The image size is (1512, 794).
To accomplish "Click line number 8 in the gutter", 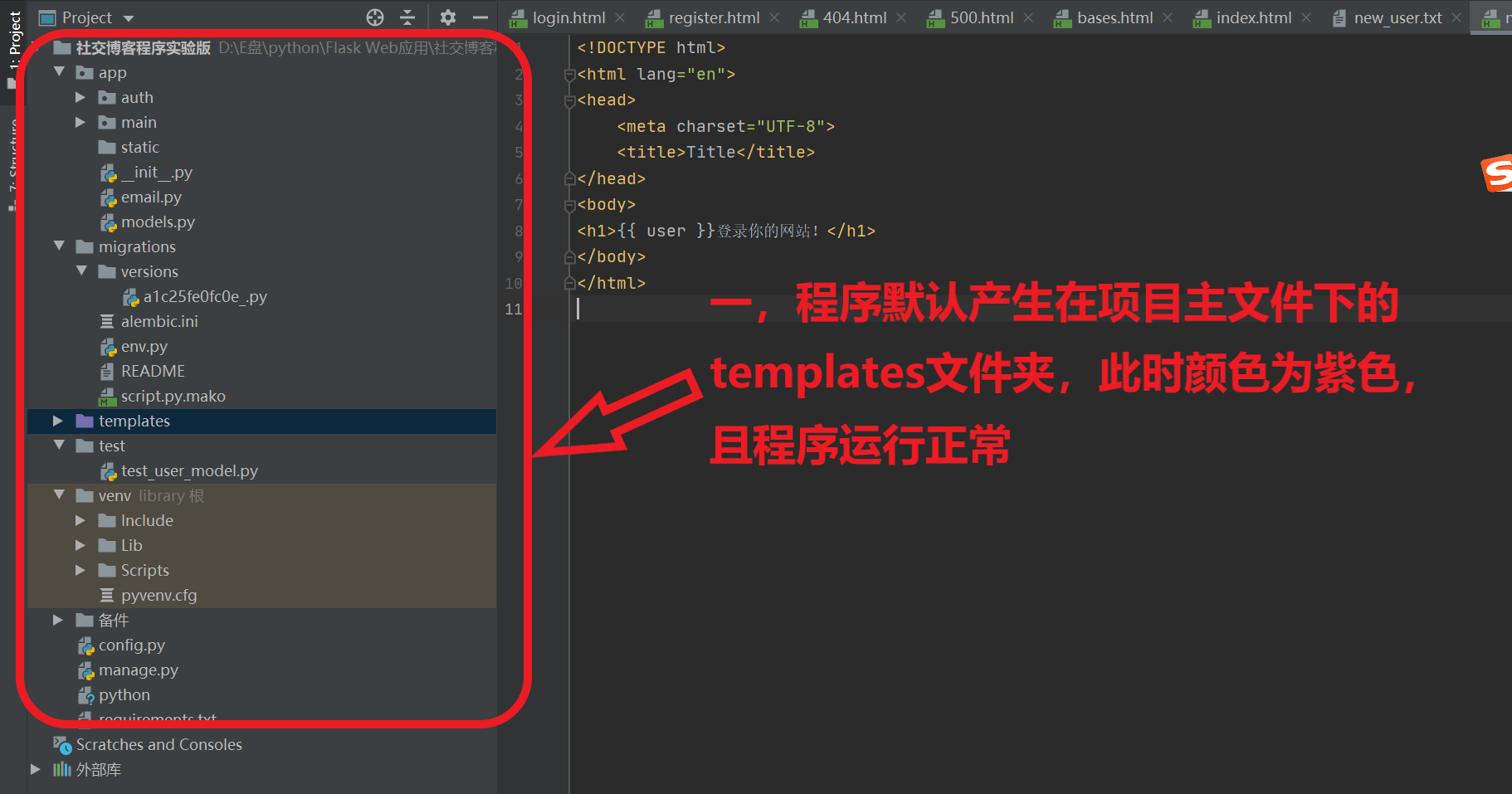I will coord(518,231).
